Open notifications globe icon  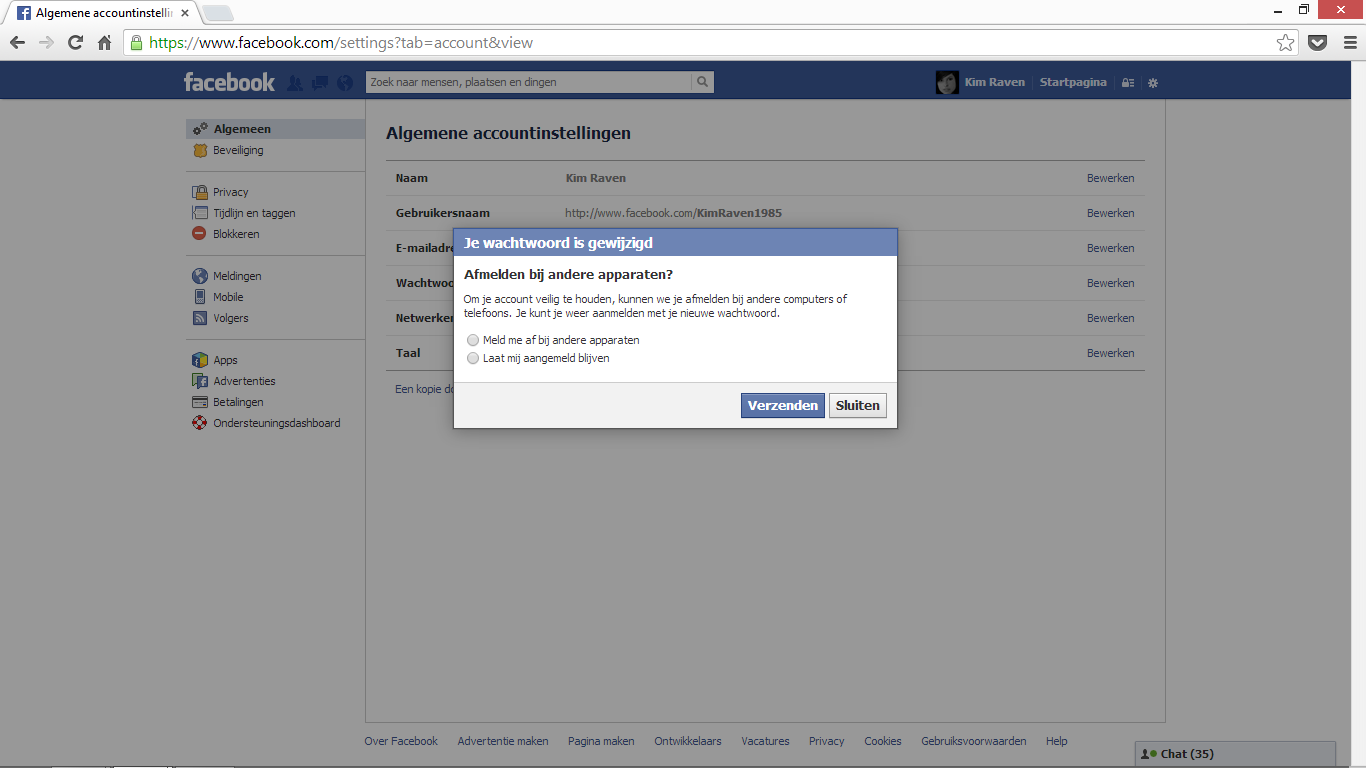345,83
